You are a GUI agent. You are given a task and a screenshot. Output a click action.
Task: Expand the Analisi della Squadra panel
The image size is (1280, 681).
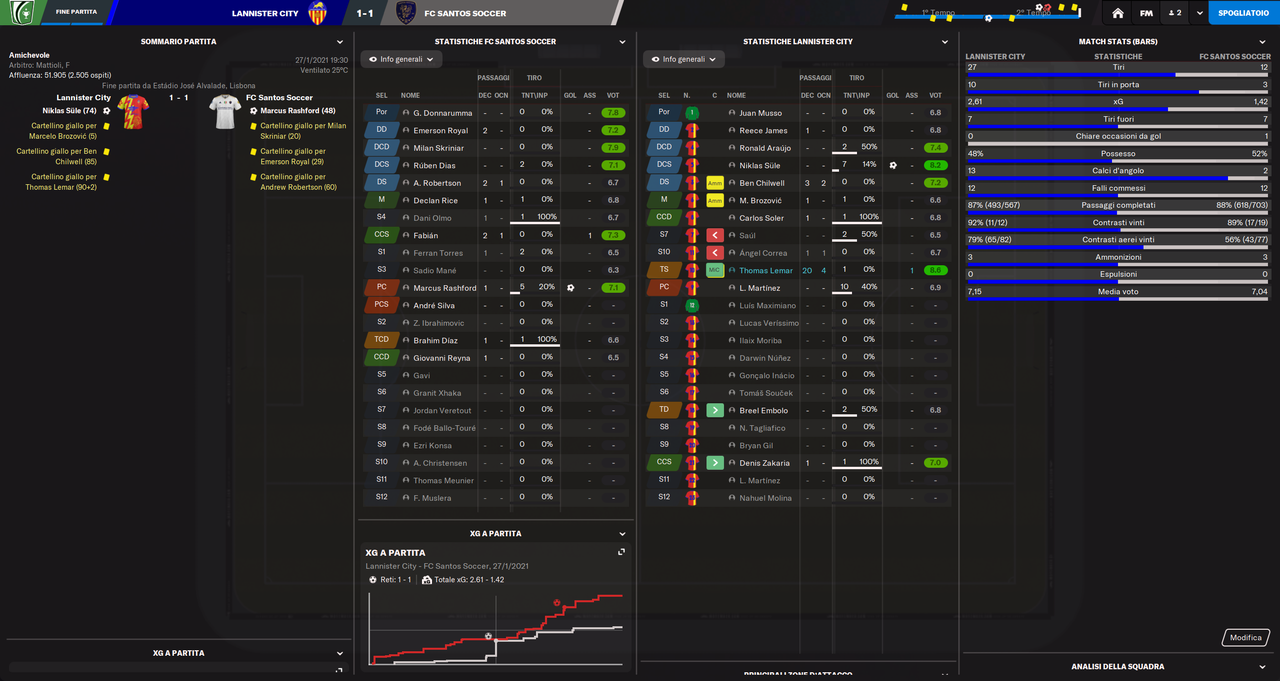(1262, 666)
